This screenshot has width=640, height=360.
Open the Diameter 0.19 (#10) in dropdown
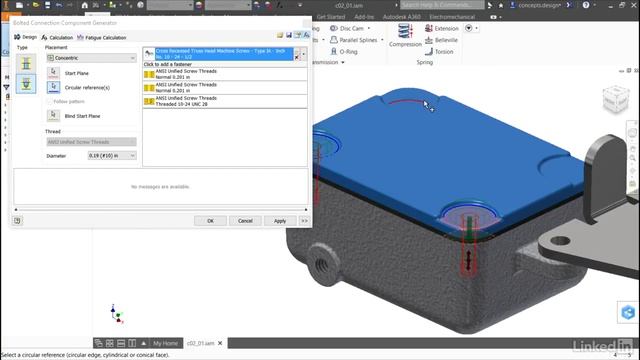click(x=112, y=156)
